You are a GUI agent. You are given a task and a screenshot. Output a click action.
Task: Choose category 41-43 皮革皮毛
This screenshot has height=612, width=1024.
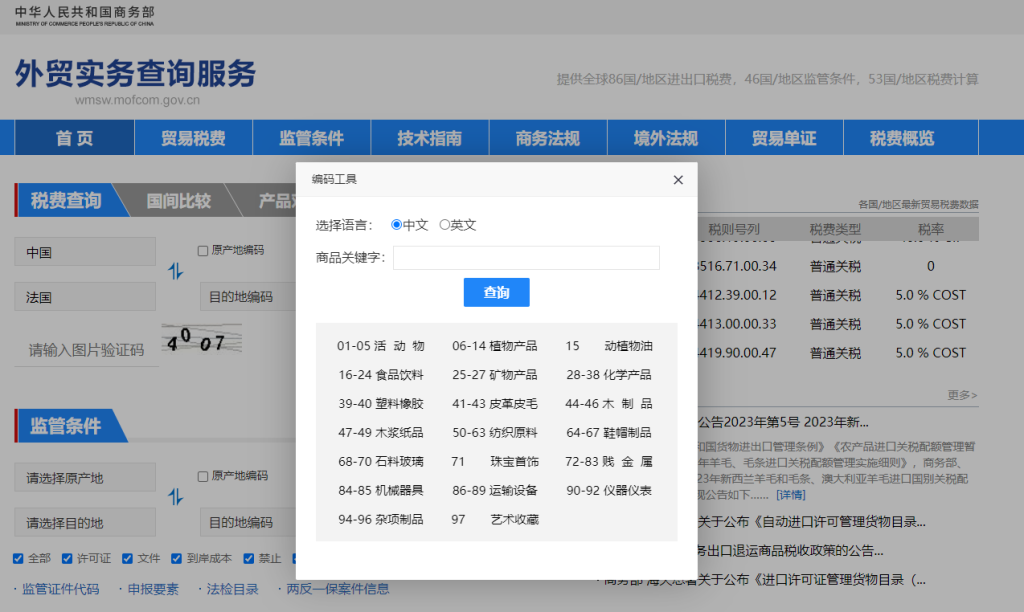point(494,404)
